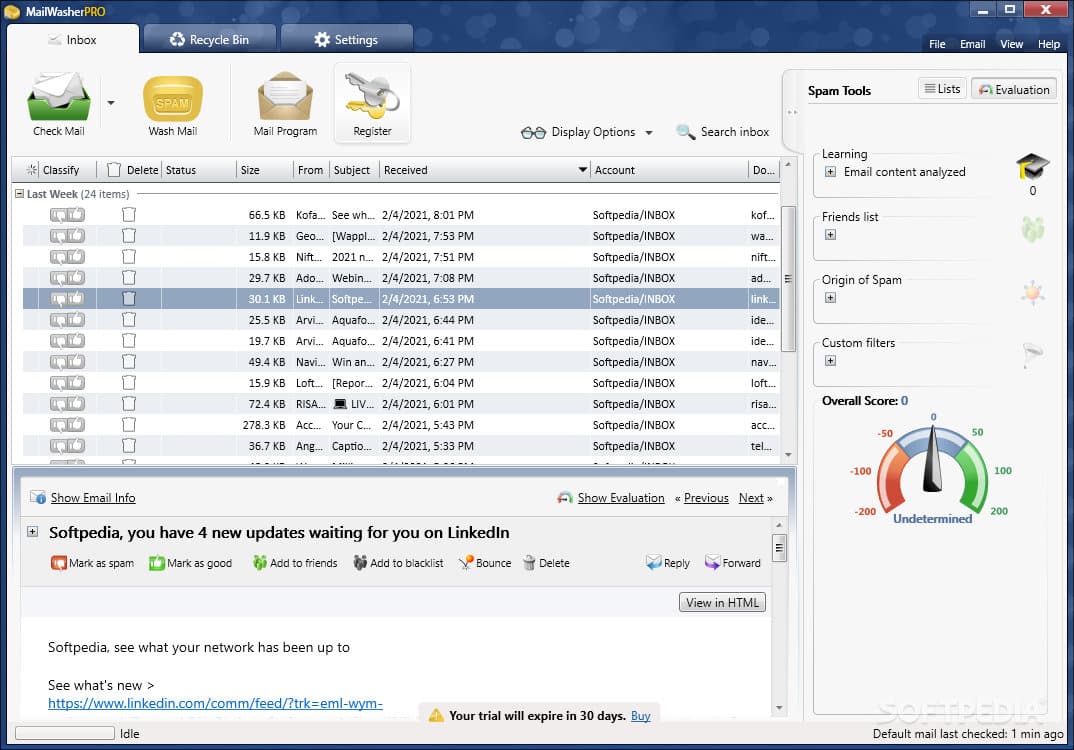Classify the 7:08 PM Ado email thumbs icon
This screenshot has width=1074, height=750.
pos(67,278)
